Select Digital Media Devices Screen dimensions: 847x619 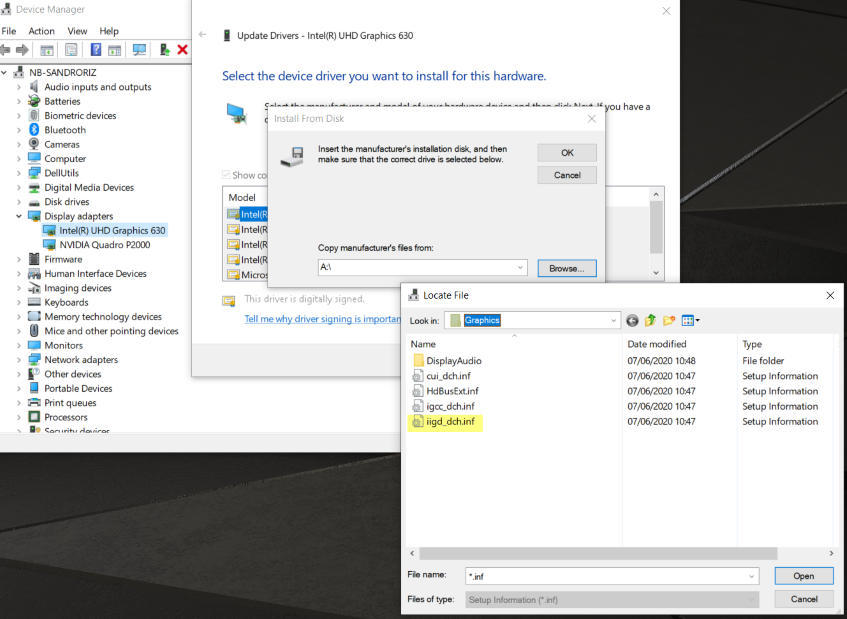click(89, 187)
